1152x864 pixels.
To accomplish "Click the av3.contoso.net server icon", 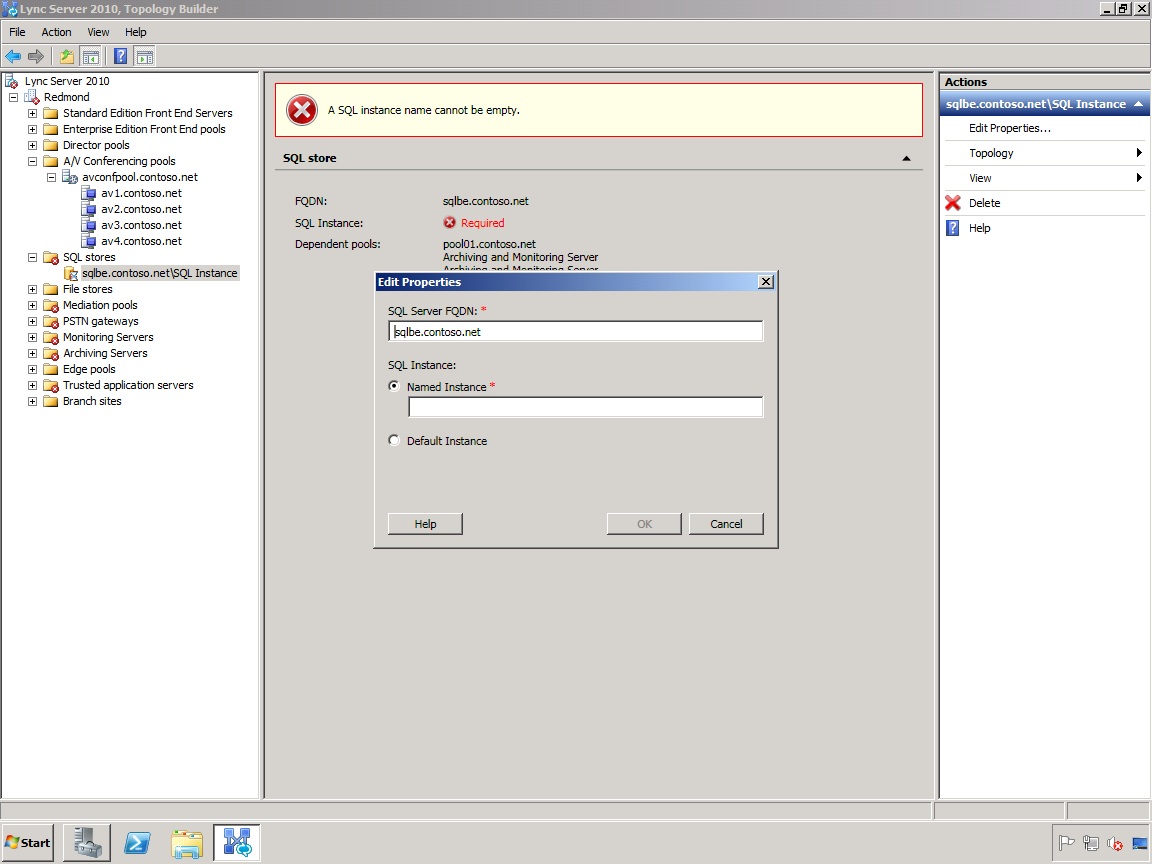I will point(88,226).
